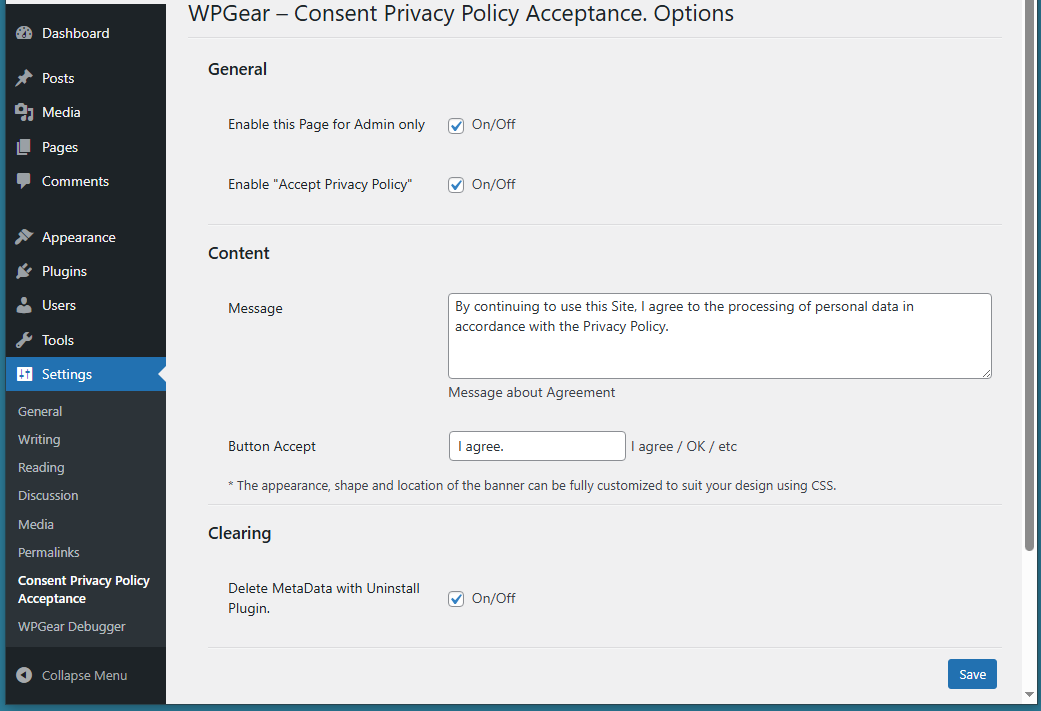This screenshot has height=711, width=1041.
Task: Collapse the admin sidebar menu
Action: [72, 675]
